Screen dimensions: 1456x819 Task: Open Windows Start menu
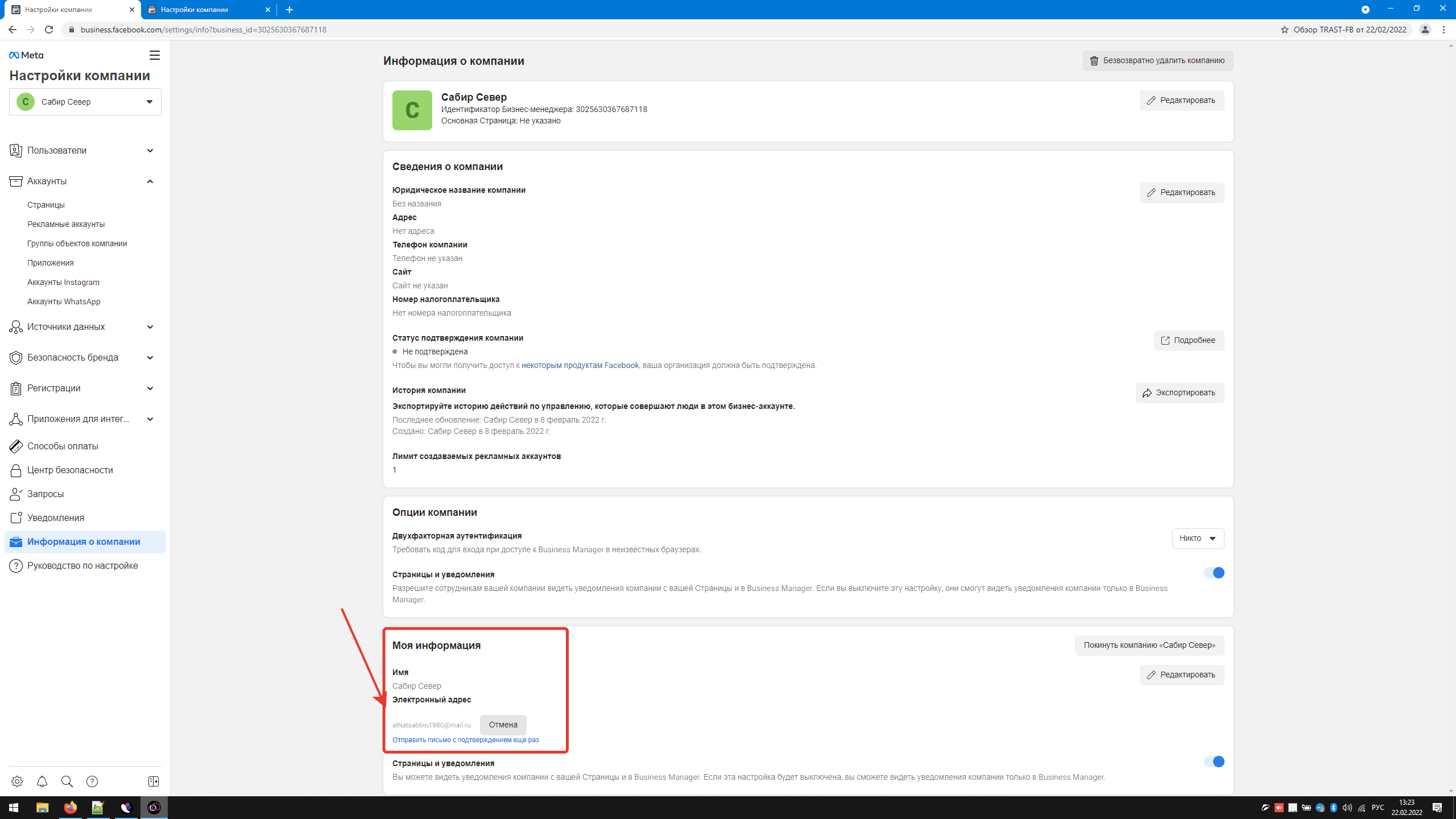pos(14,808)
